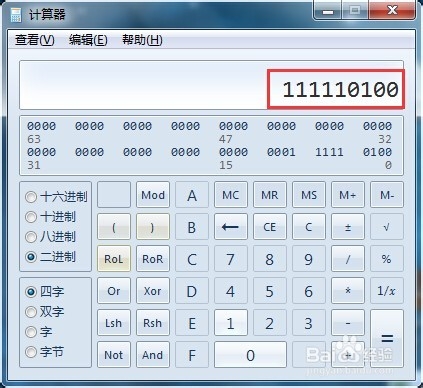
Task: Click the calculator icon in title bar
Action: coord(16,15)
